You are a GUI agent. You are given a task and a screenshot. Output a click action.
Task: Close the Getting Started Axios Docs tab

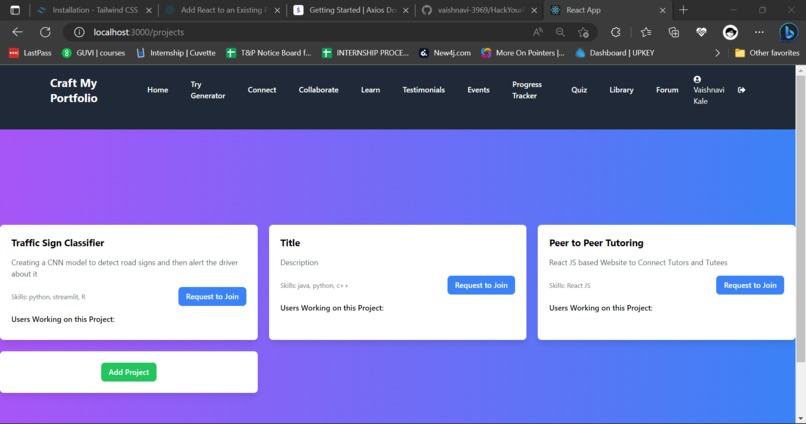pos(406,10)
